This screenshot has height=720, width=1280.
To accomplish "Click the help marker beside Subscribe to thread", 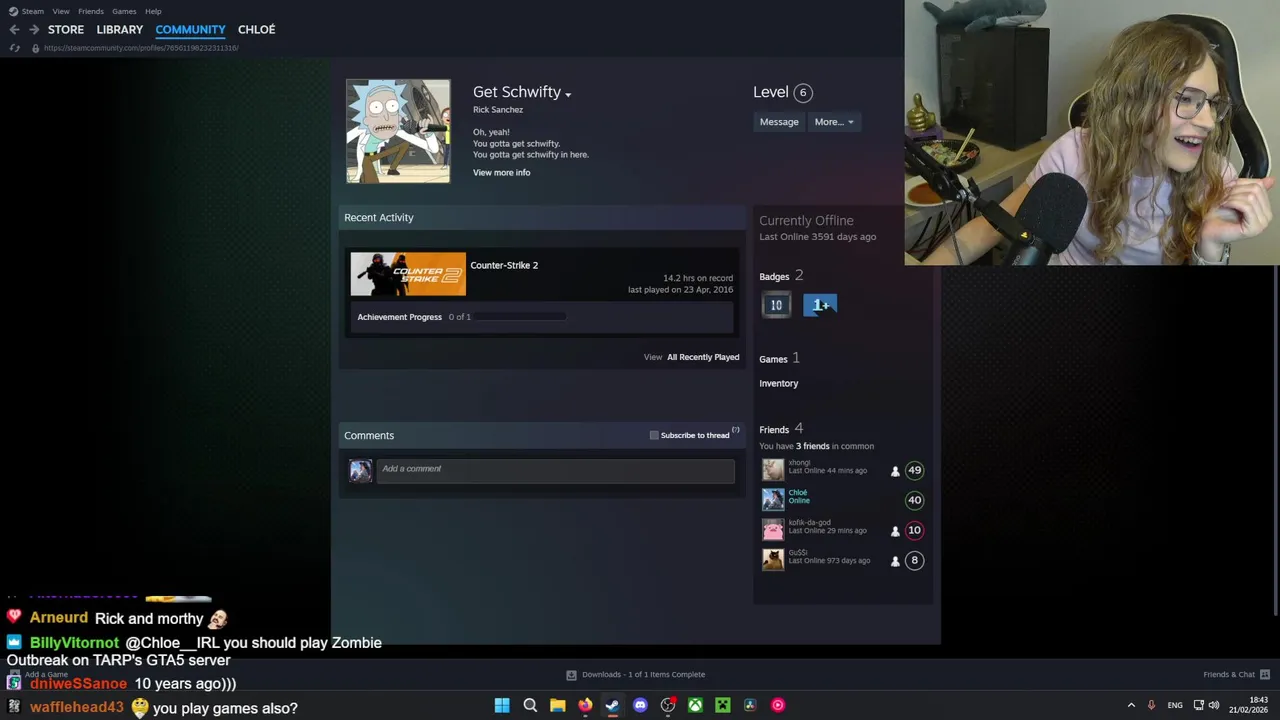I will pos(735,431).
